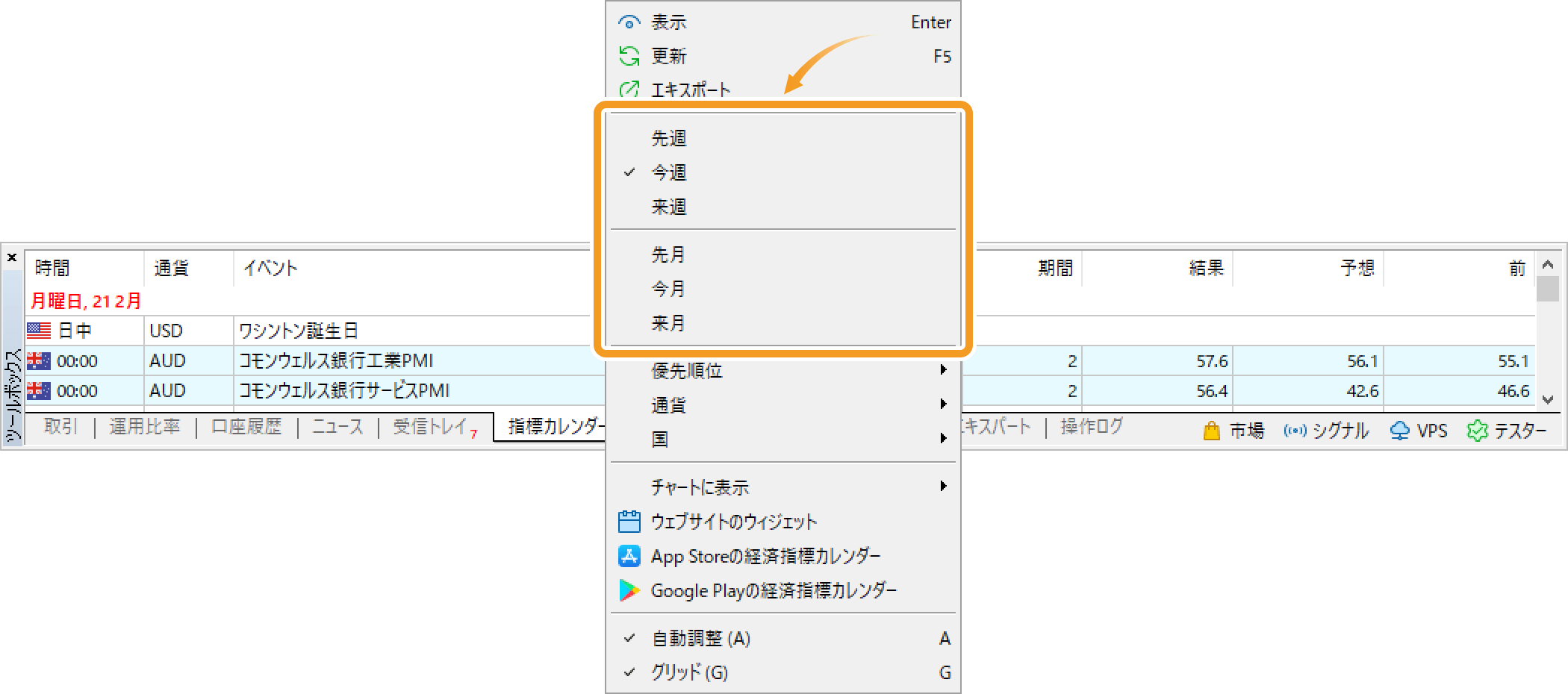The width and height of the screenshot is (1568, 694).
Task: Click the シグナル signal icon
Action: [1295, 431]
